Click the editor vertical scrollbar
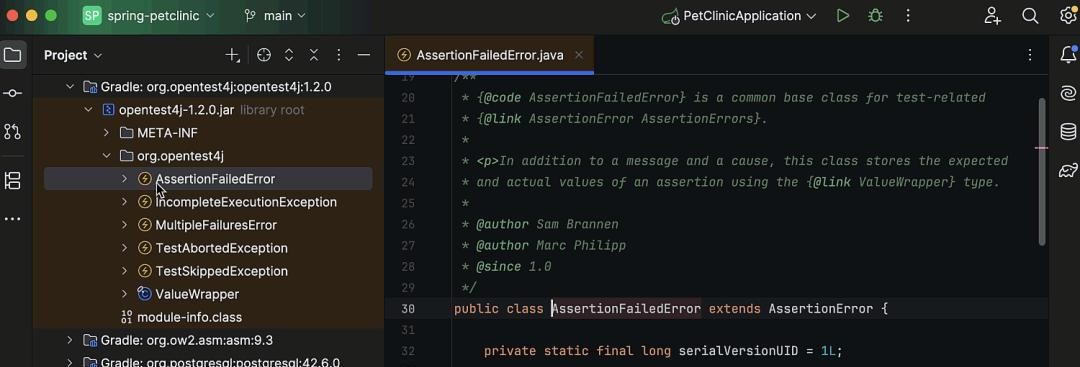Viewport: 1080px width, 367px height. [x=1041, y=171]
